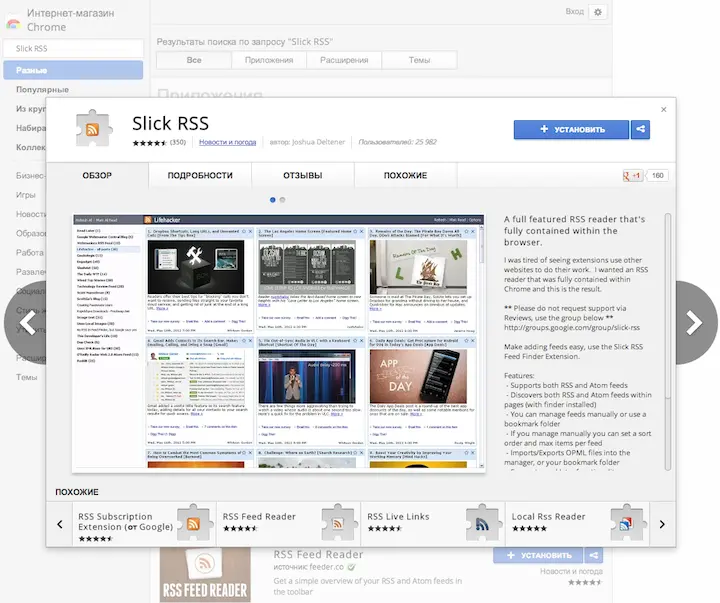Viewport: 720px width, 603px height.
Task: Click the RSS Subscription Extension icon
Action: click(x=193, y=523)
